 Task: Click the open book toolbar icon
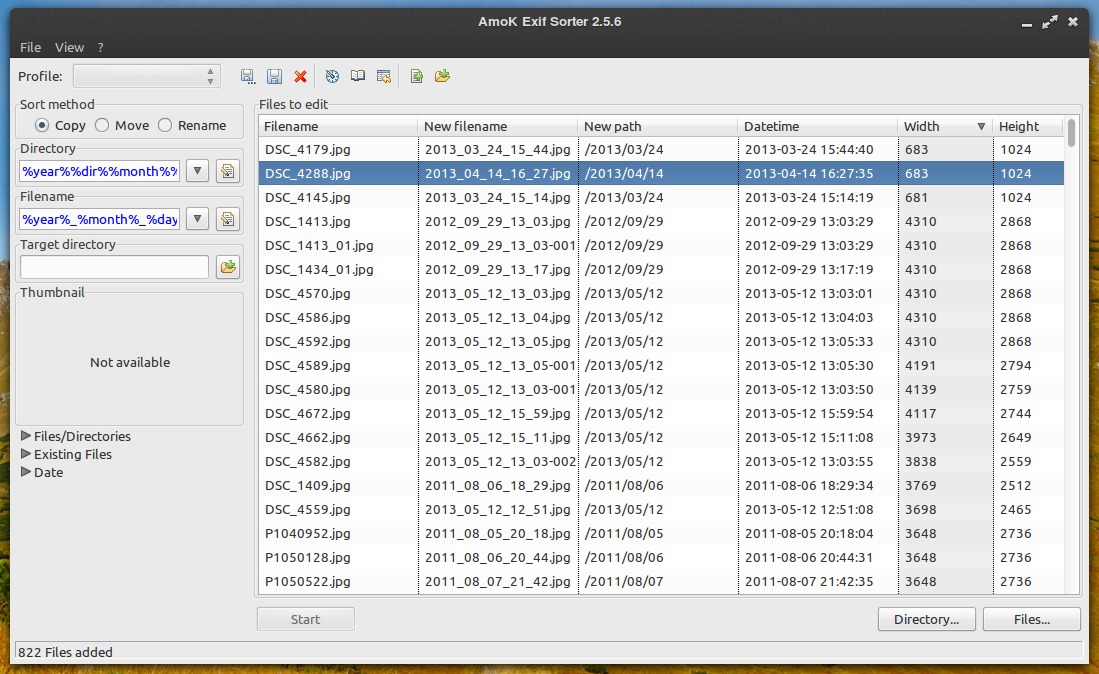point(357,76)
